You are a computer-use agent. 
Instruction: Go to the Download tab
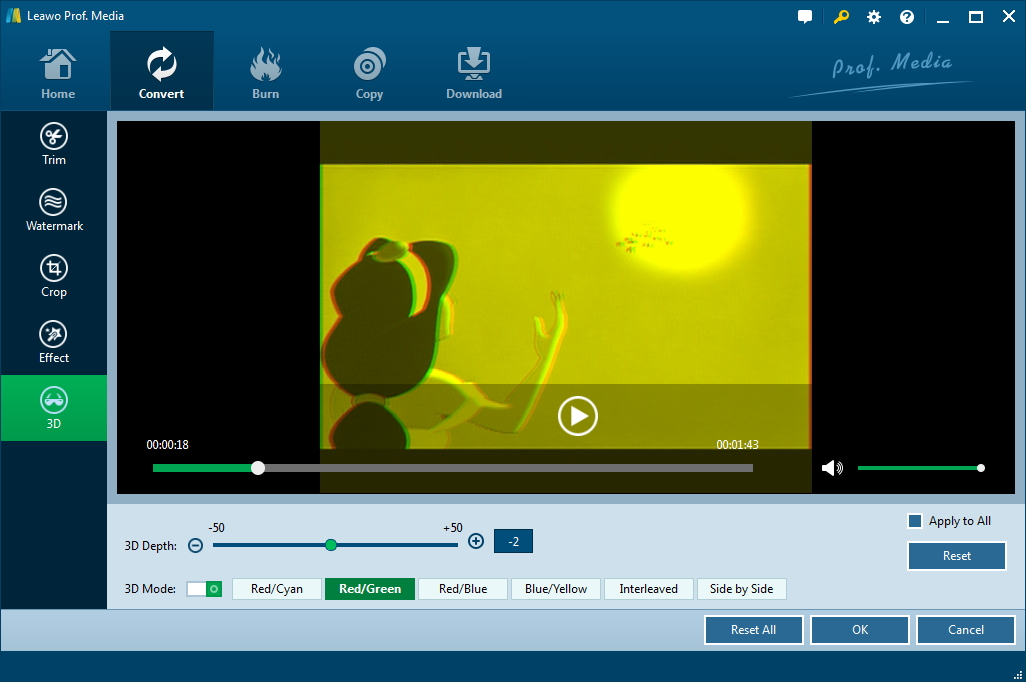(x=474, y=75)
